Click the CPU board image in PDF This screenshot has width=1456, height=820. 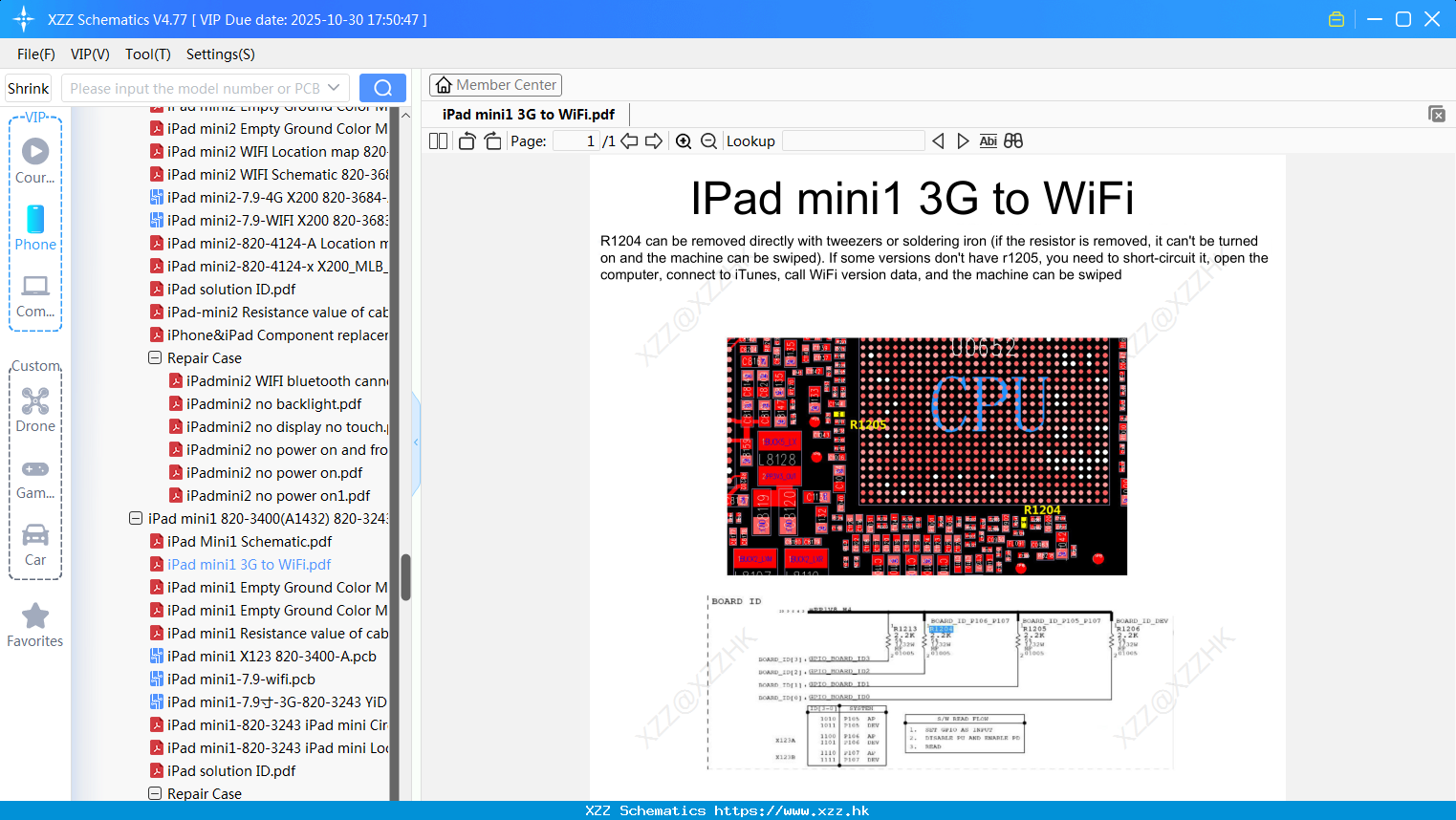[926, 456]
